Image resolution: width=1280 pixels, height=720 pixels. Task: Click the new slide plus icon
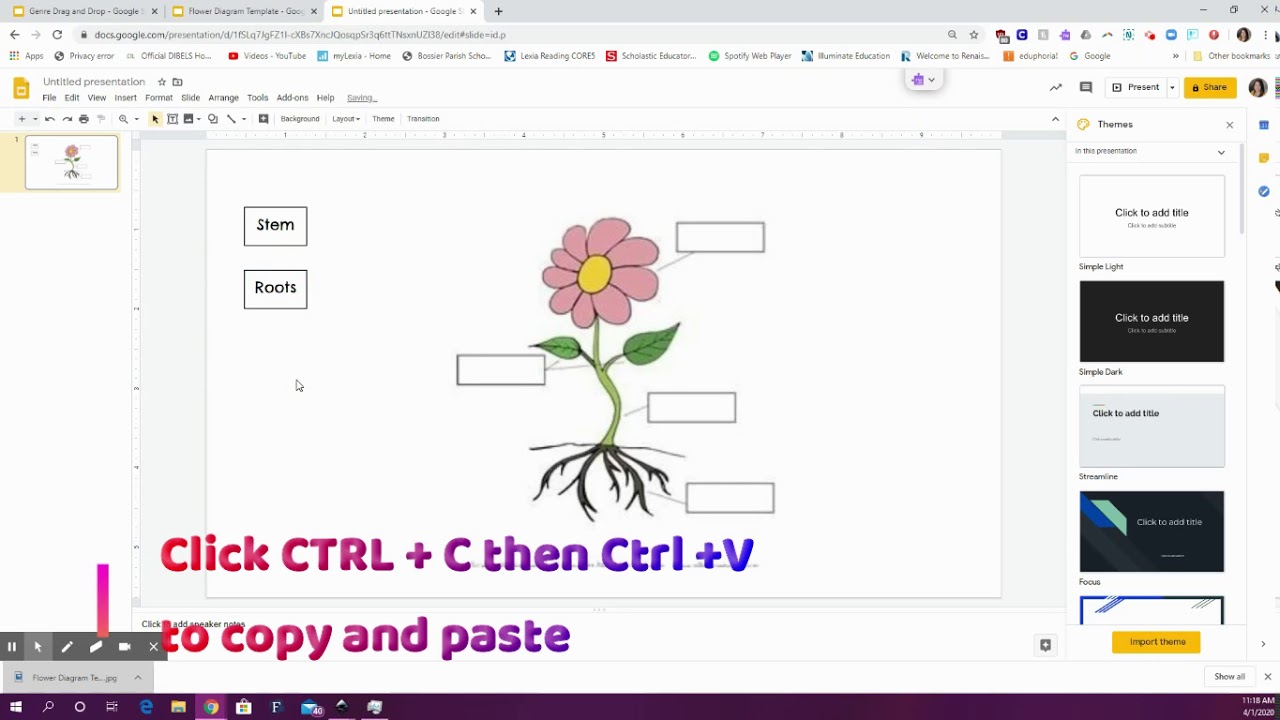pos(21,119)
